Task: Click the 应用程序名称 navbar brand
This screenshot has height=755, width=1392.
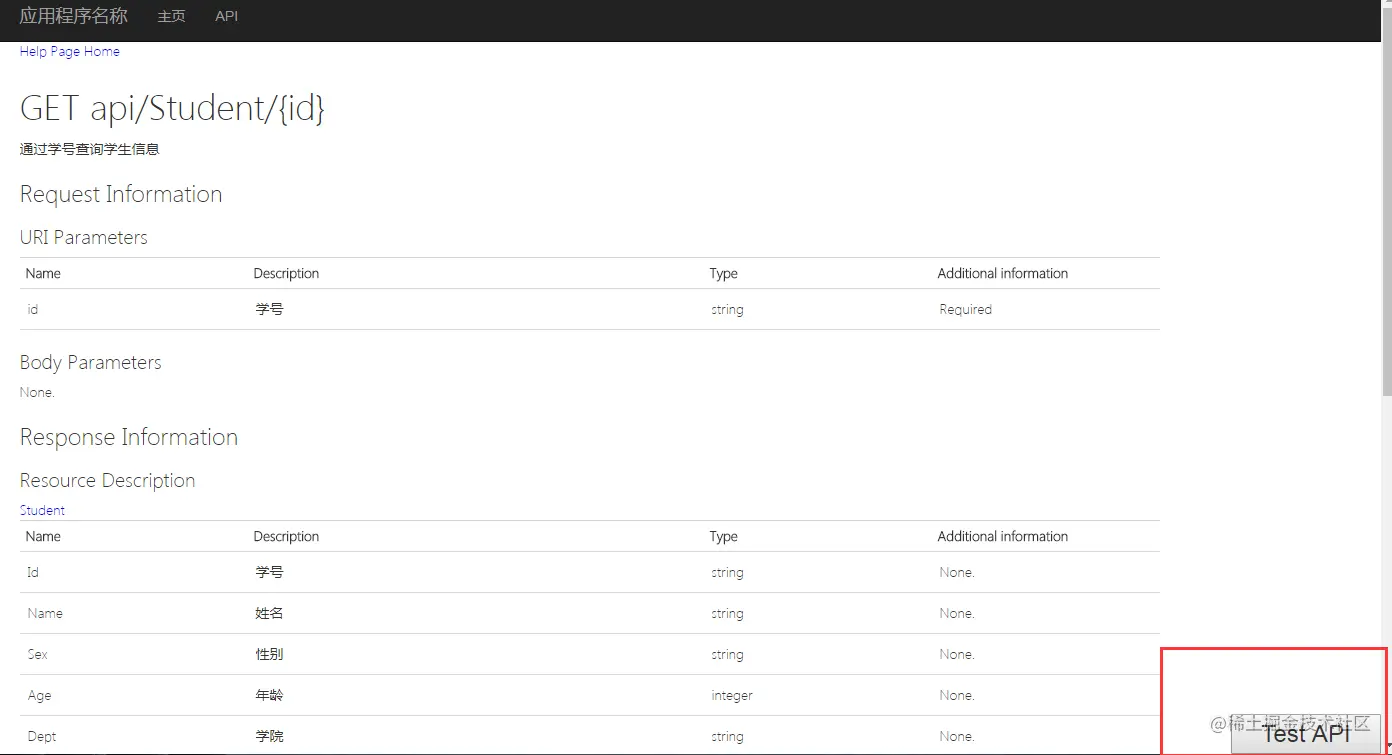Action: pyautogui.click(x=74, y=16)
